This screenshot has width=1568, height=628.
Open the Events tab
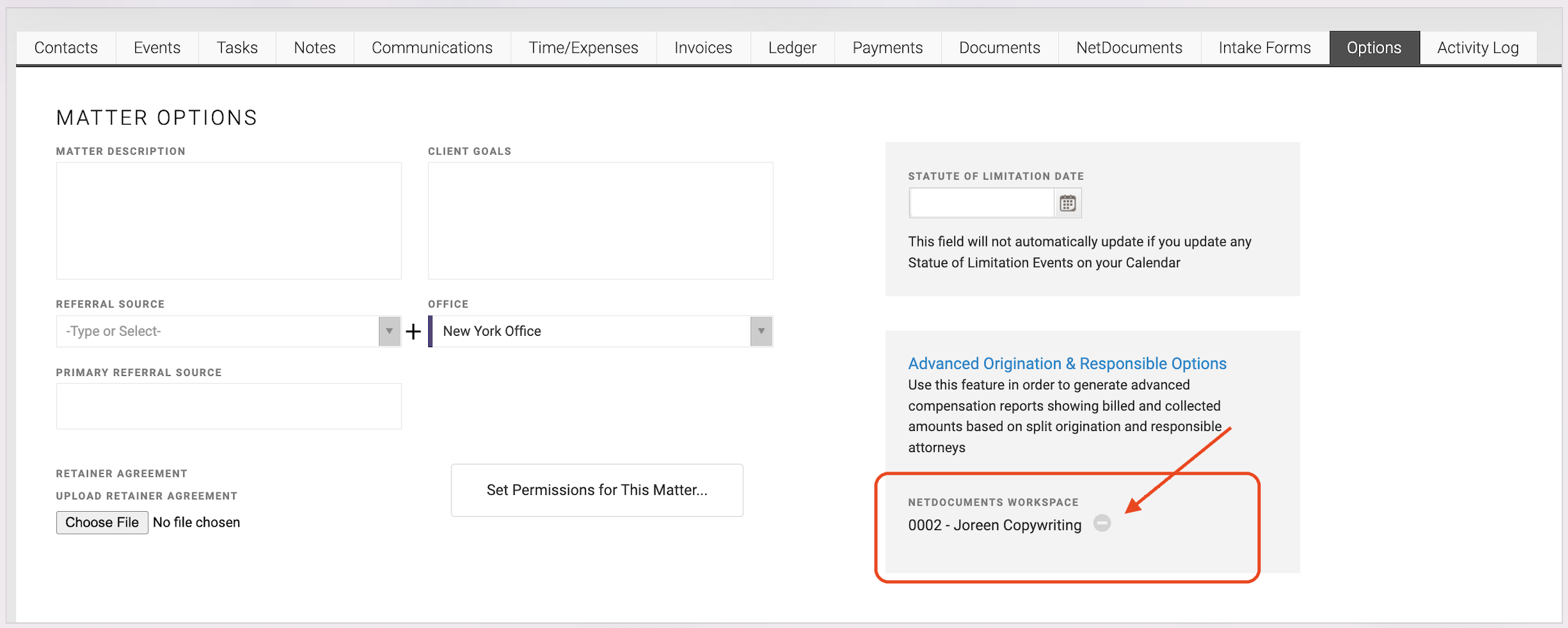point(157,48)
